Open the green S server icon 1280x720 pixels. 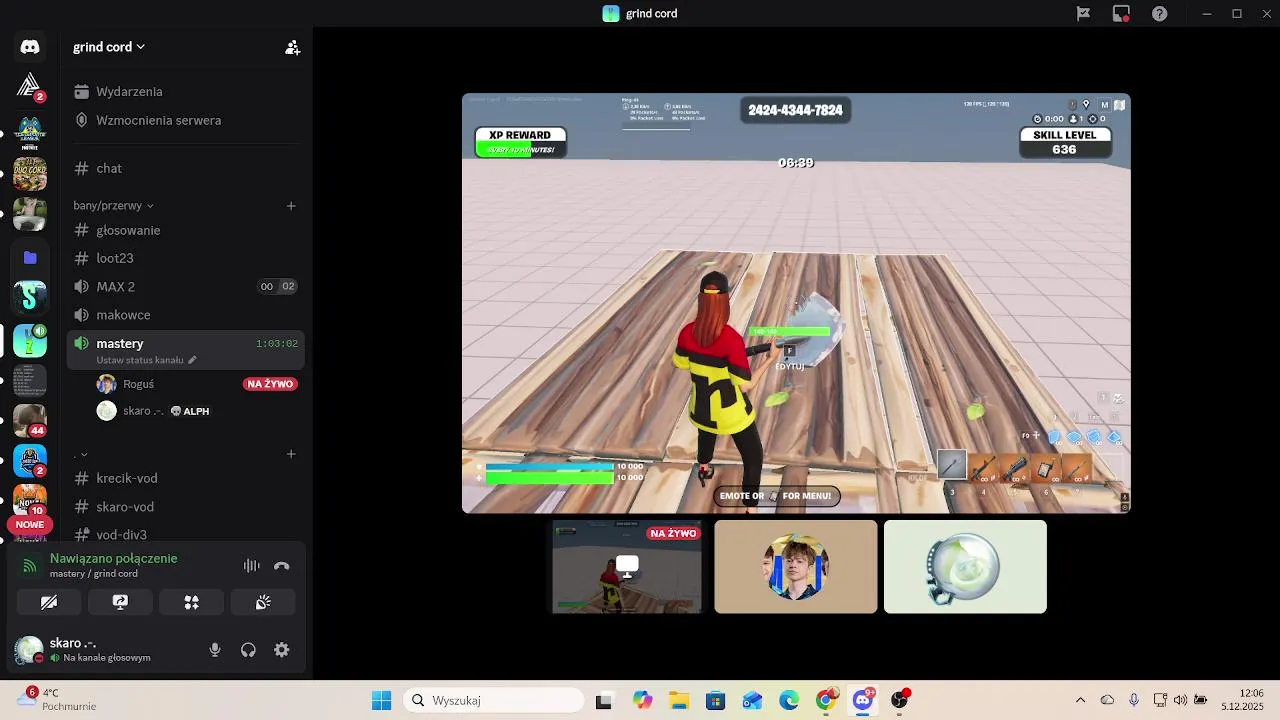coord(30,296)
